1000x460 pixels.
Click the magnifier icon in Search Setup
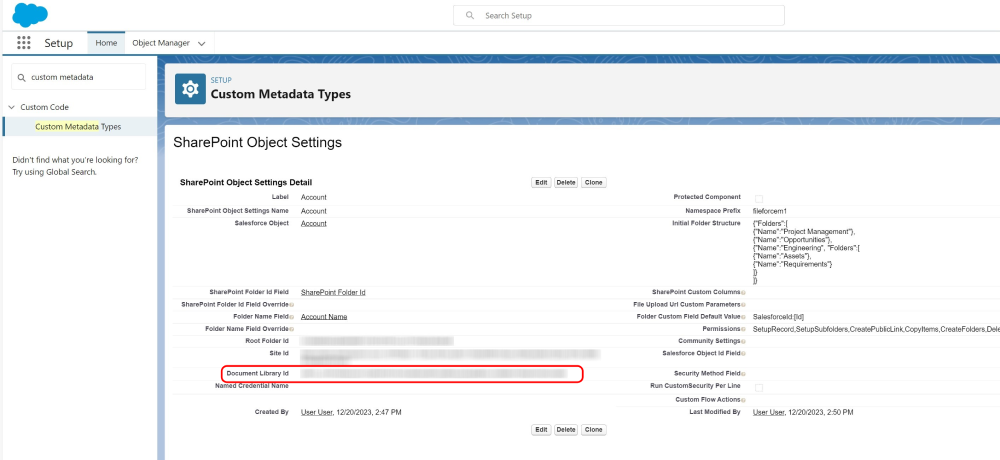[470, 15]
